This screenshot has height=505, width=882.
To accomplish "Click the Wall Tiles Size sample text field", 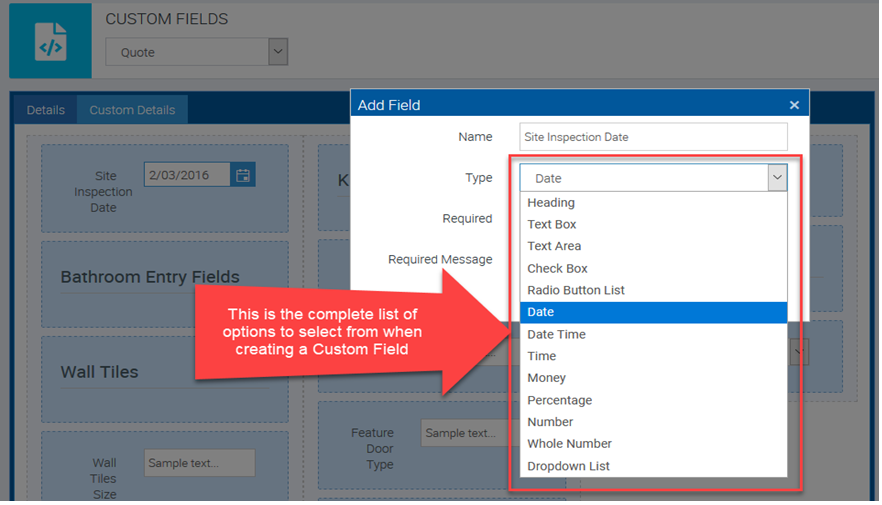I will tap(199, 463).
